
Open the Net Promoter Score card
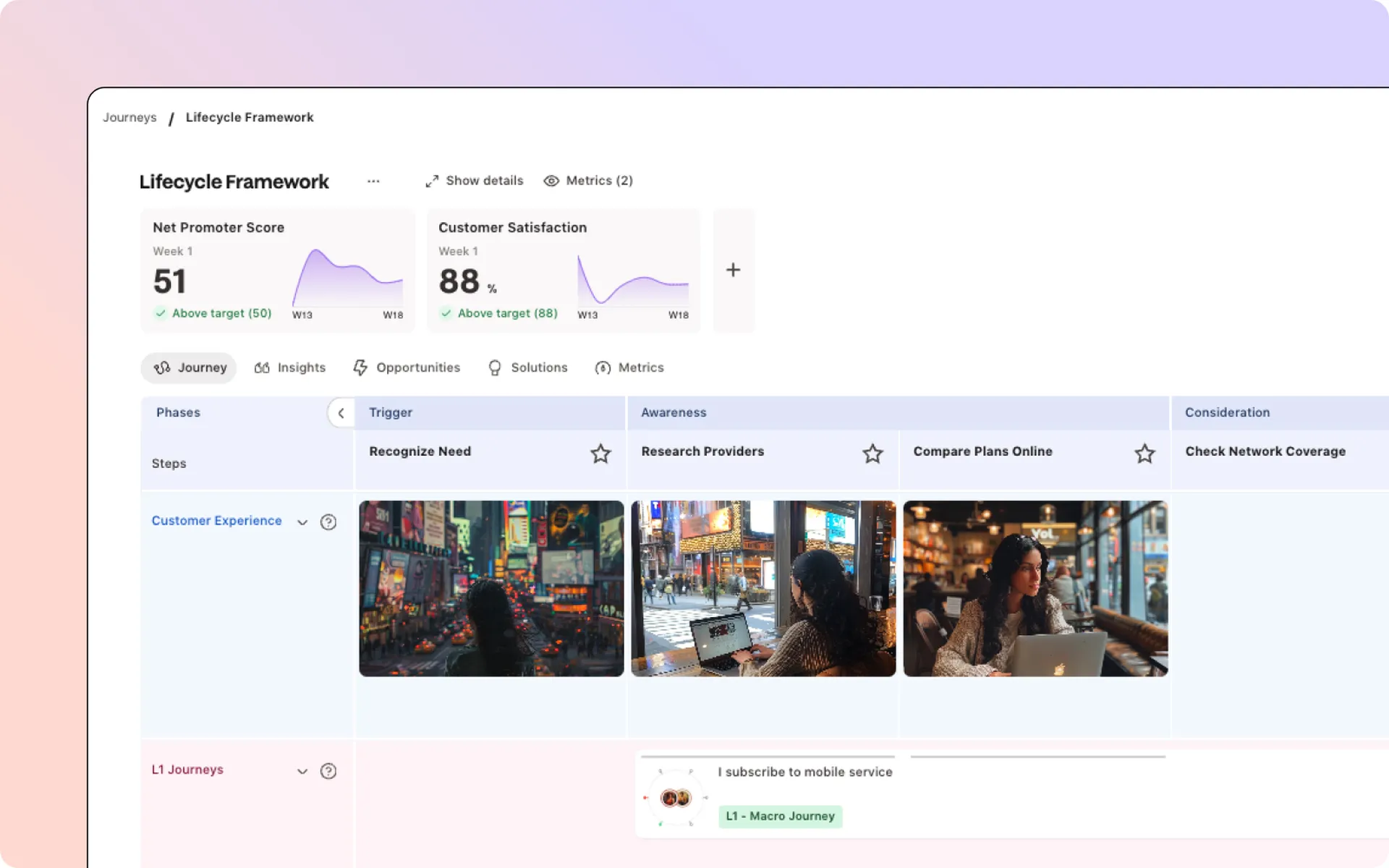coord(278,271)
